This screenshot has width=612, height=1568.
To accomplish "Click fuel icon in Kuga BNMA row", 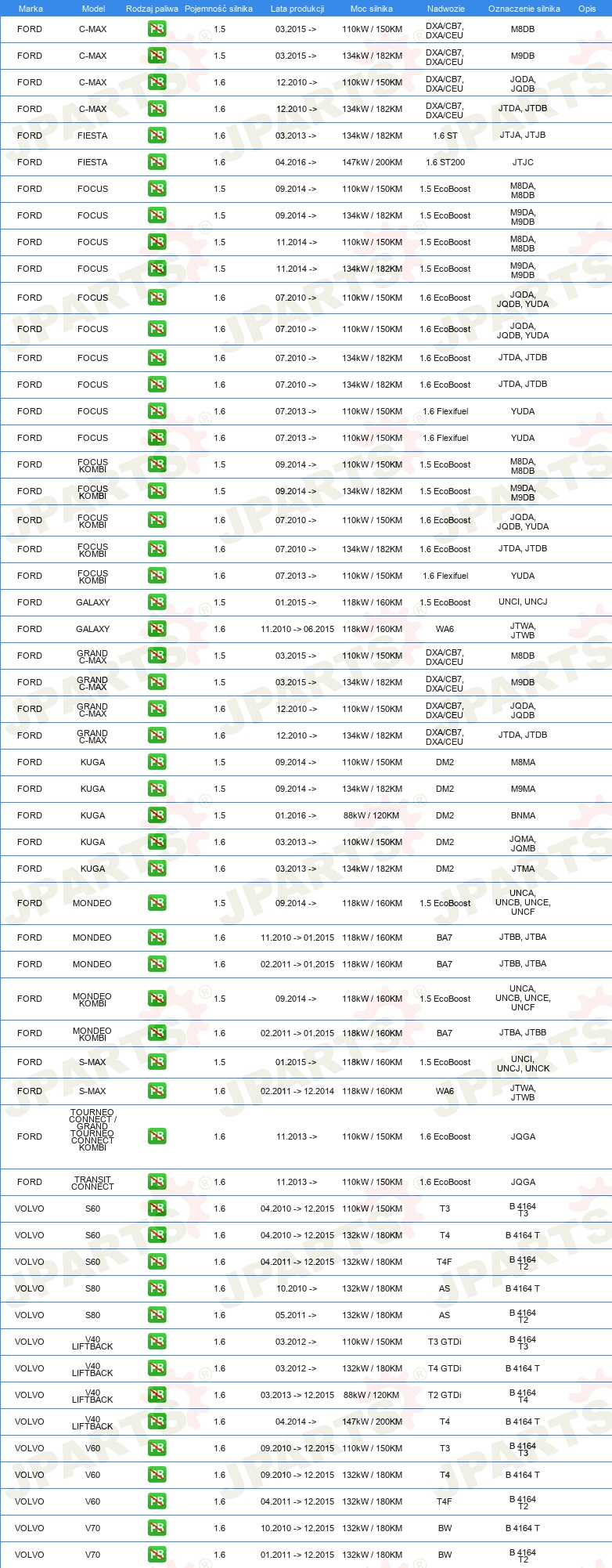I will point(157,815).
